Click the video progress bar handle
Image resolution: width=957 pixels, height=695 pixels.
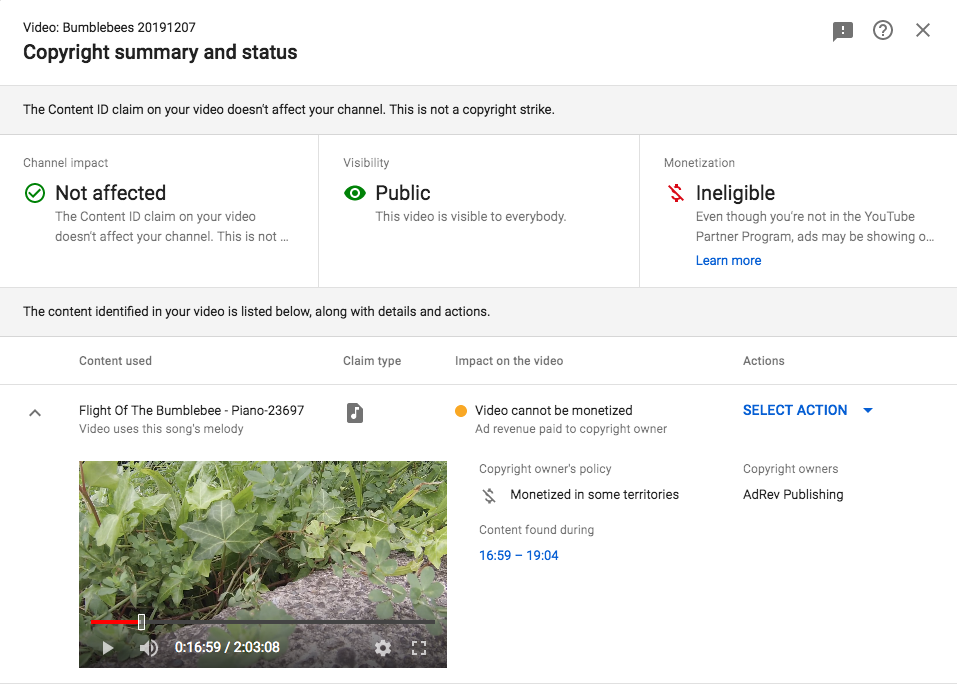(x=142, y=622)
